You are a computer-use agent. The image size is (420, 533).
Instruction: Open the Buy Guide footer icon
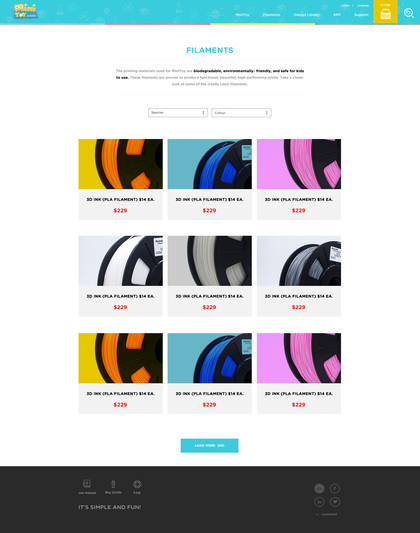[x=113, y=486]
